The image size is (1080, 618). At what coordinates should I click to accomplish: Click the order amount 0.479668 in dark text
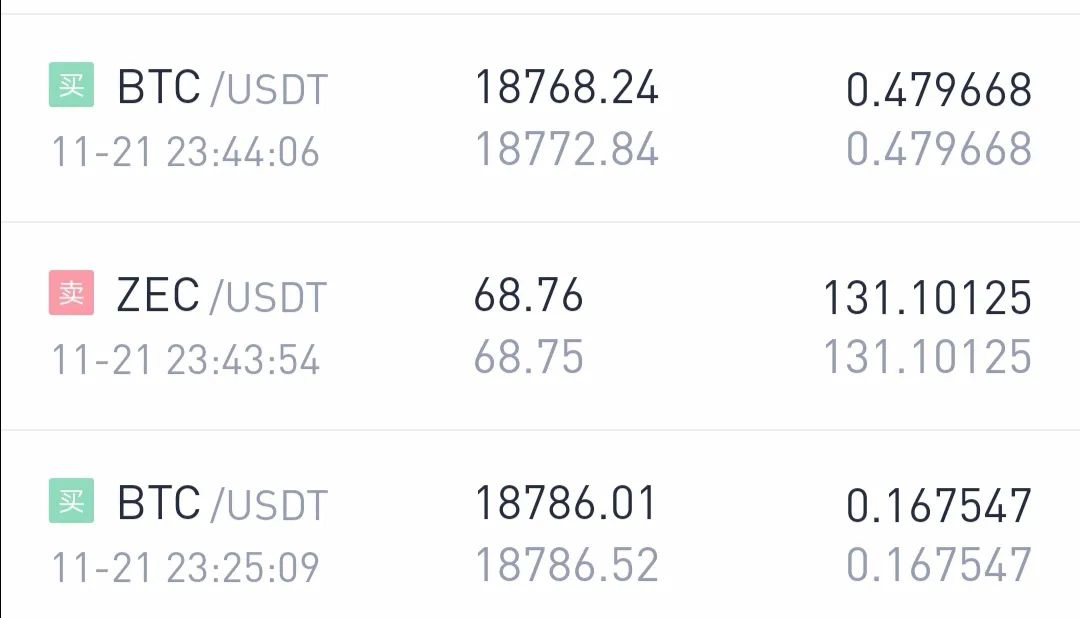(x=939, y=90)
